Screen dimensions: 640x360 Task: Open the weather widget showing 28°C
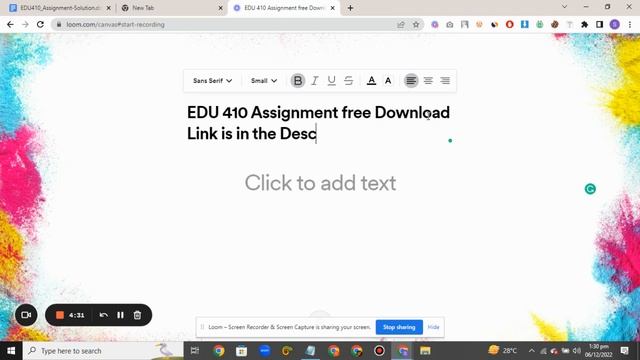[502, 350]
